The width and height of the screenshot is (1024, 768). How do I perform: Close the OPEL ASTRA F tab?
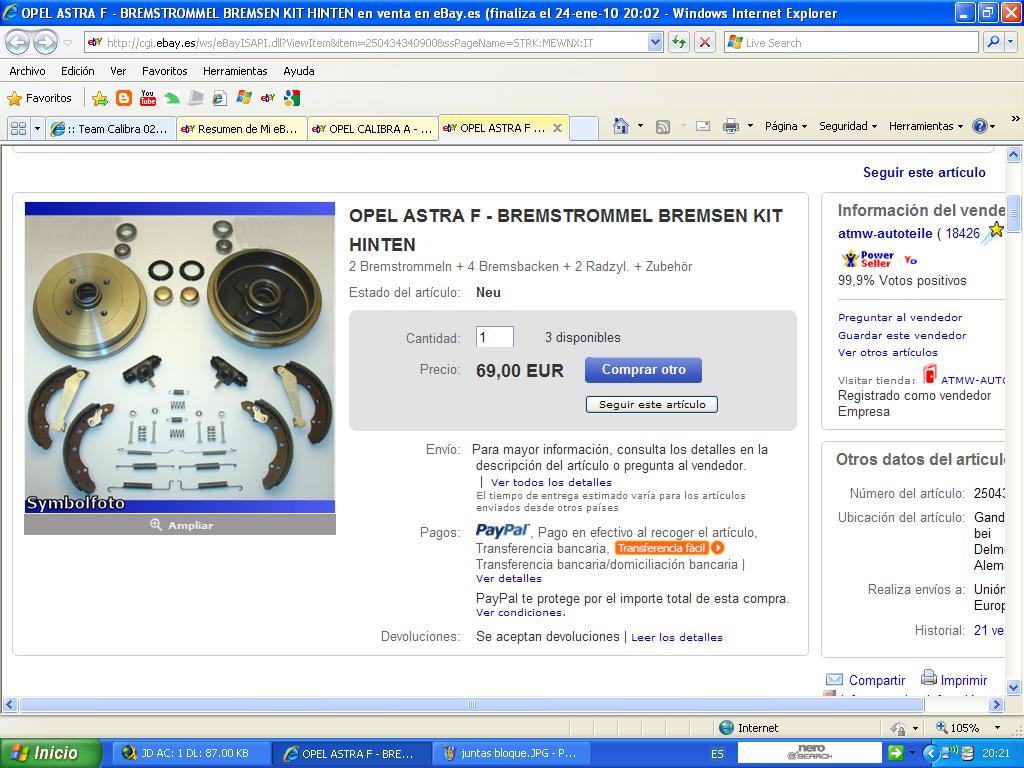(558, 128)
